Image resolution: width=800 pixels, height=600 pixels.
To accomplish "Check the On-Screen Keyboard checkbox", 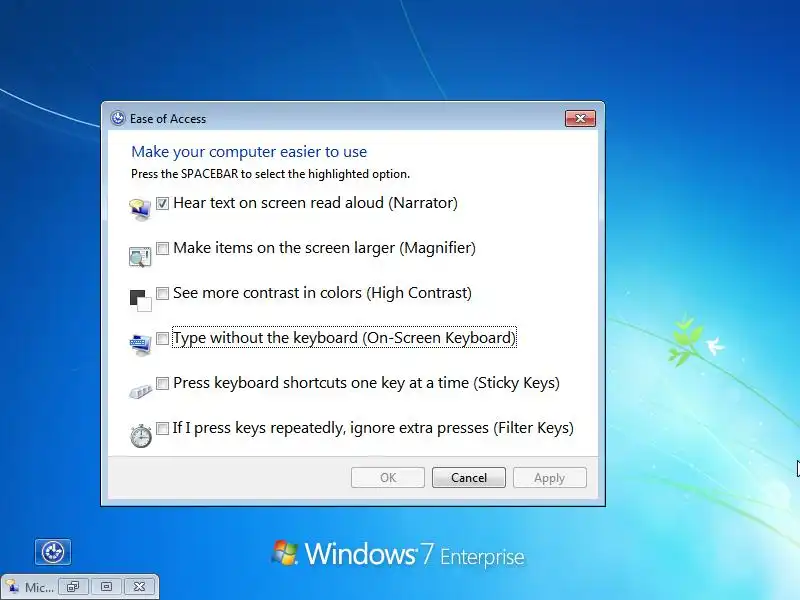I will click(162, 338).
